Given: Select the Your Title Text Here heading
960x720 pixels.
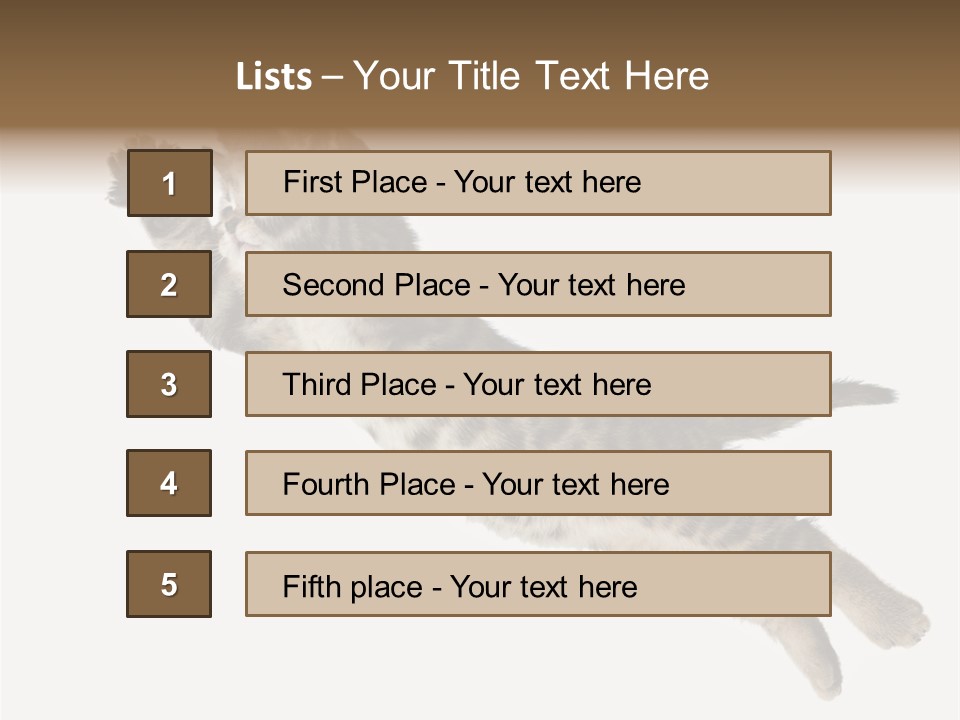Looking at the screenshot, I should (x=531, y=76).
